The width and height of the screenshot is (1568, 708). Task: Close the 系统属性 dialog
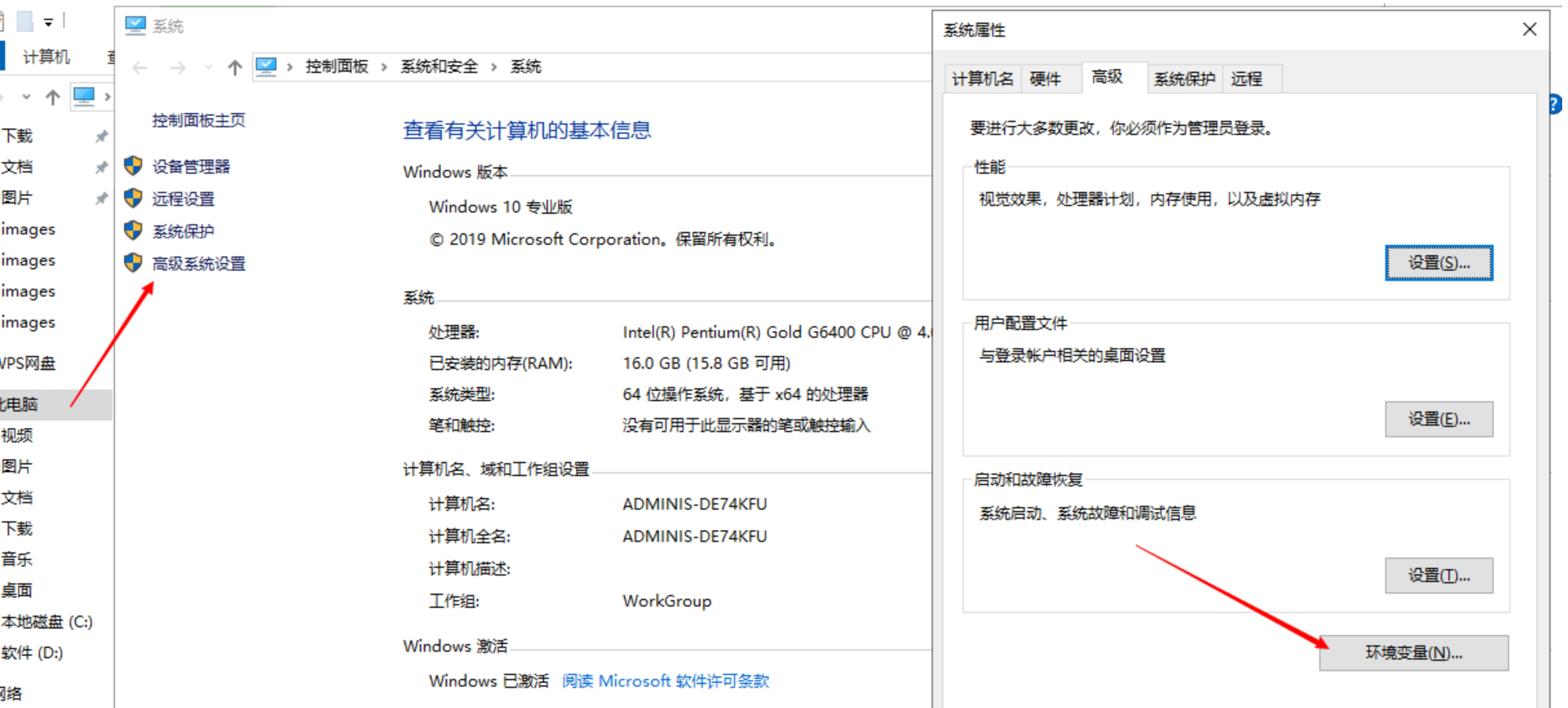1529,29
